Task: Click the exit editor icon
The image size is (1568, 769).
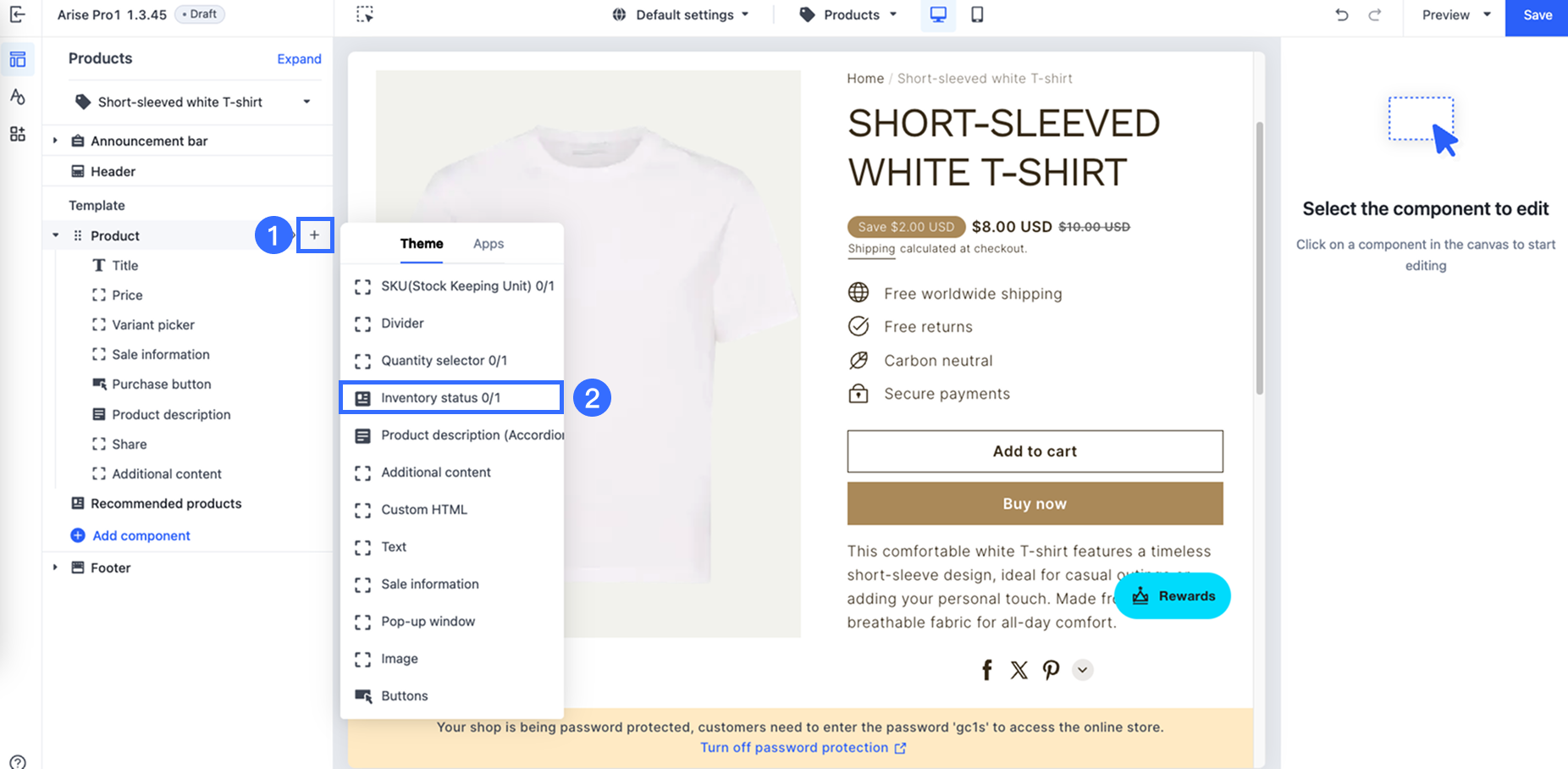Action: click(x=17, y=14)
